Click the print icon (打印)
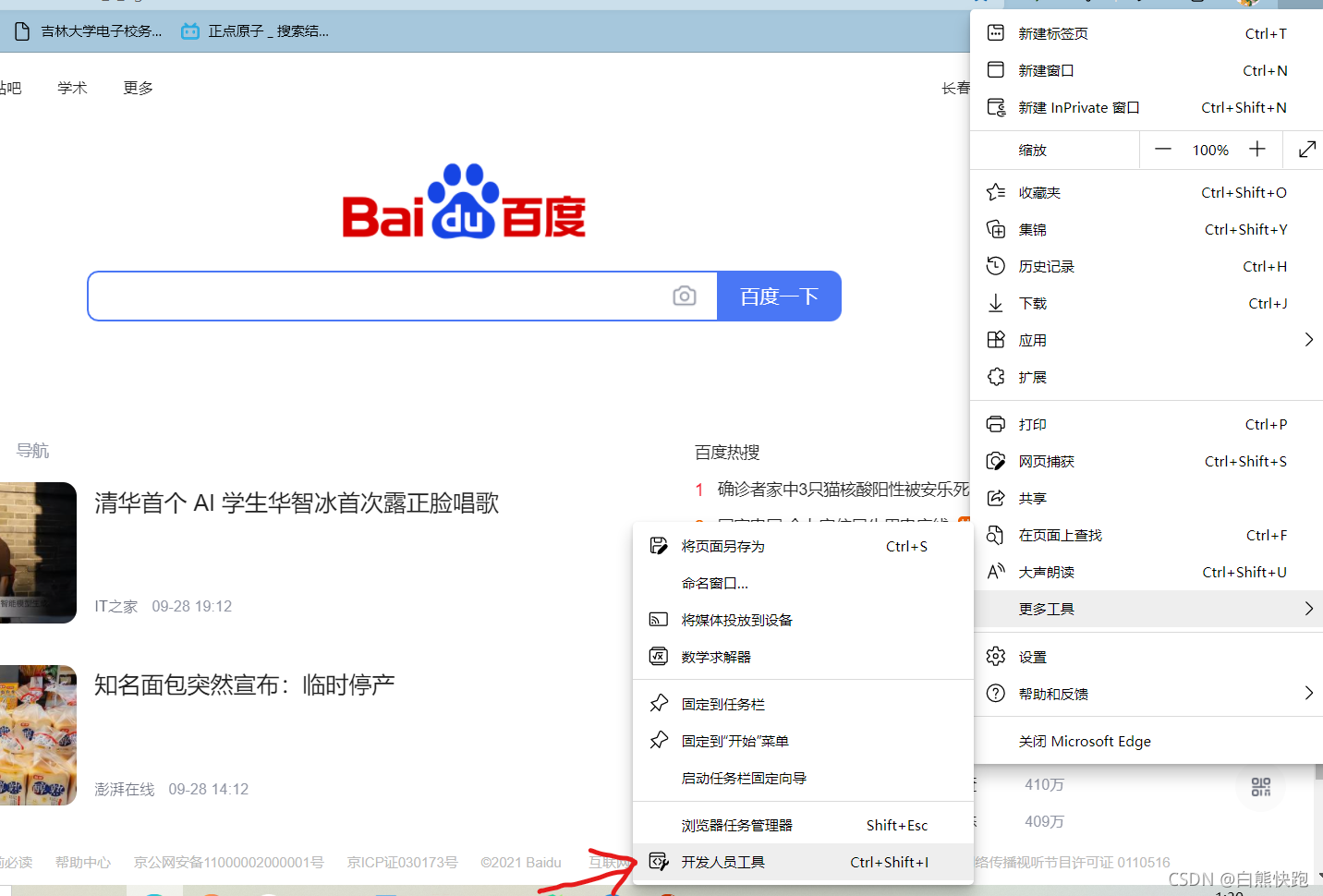 pyautogui.click(x=996, y=424)
